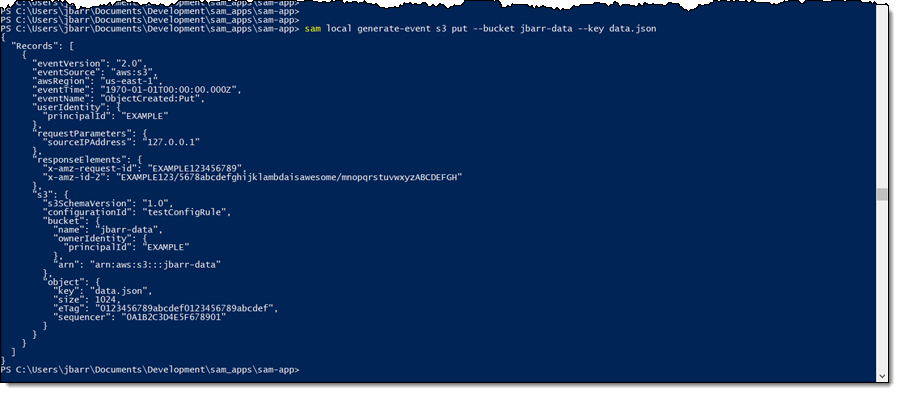Click the scrollbar track below the thumb
The width and height of the screenshot is (900, 393).
tap(882, 286)
